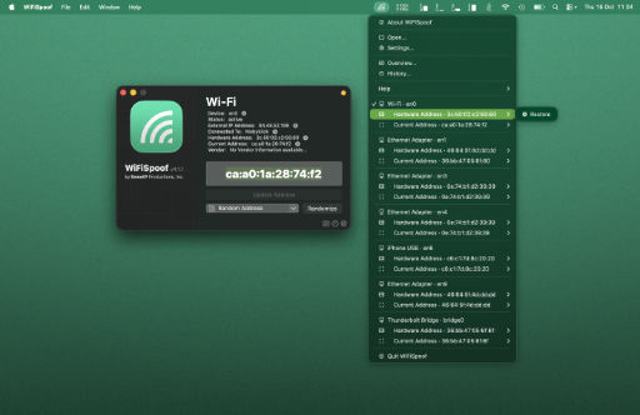This screenshot has height=415, width=640.
Task: Open Control Center from the menu bar
Action: pyautogui.click(x=570, y=7)
